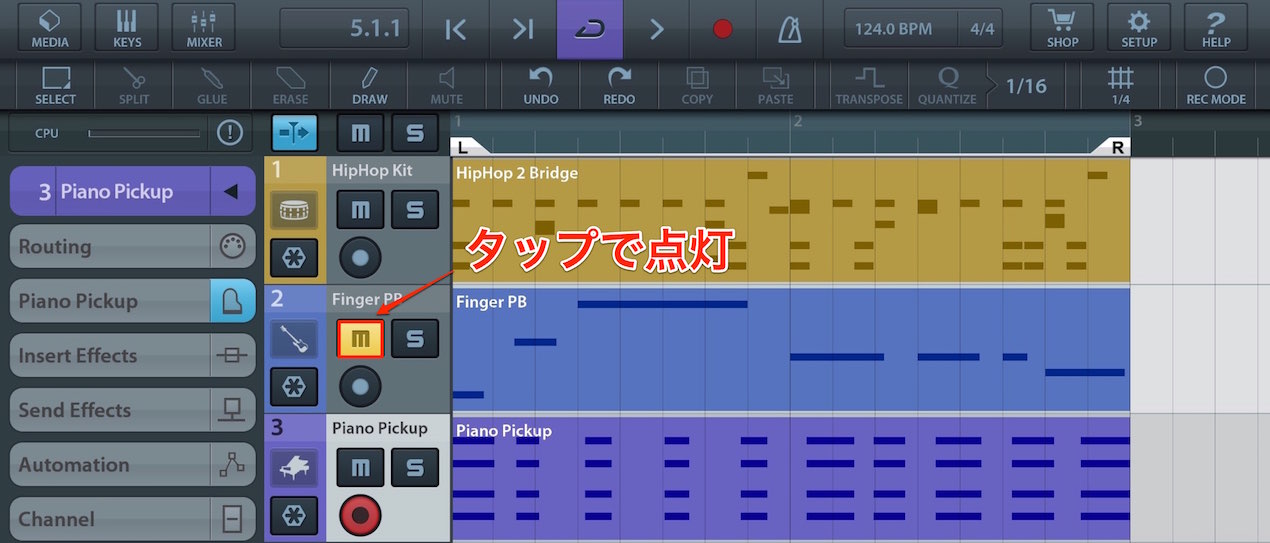
Task: Freeze the Piano Pickup track
Action: click(x=294, y=515)
